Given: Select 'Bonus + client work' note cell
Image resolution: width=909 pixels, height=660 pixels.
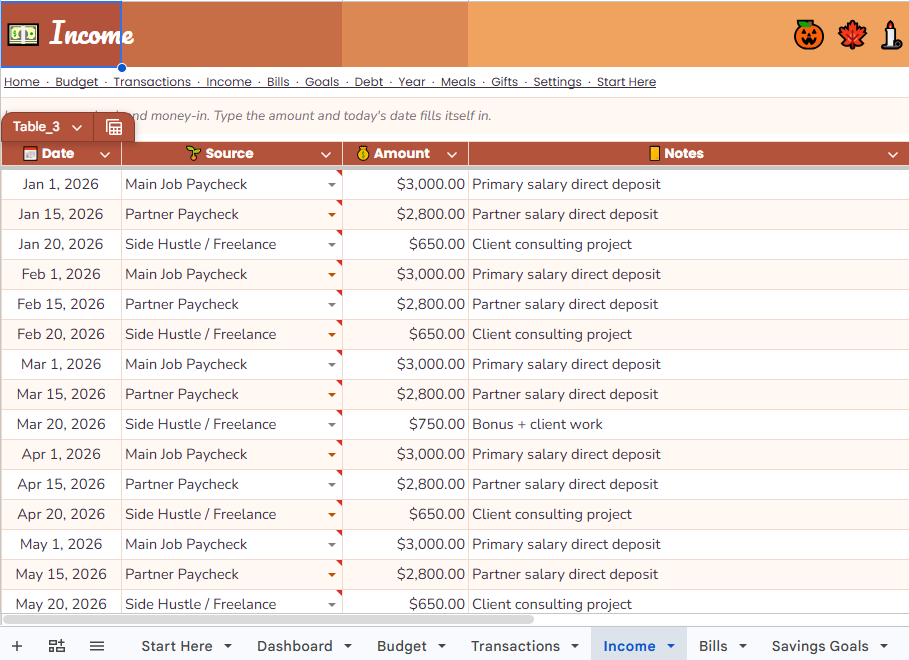Looking at the screenshot, I should 689,424.
